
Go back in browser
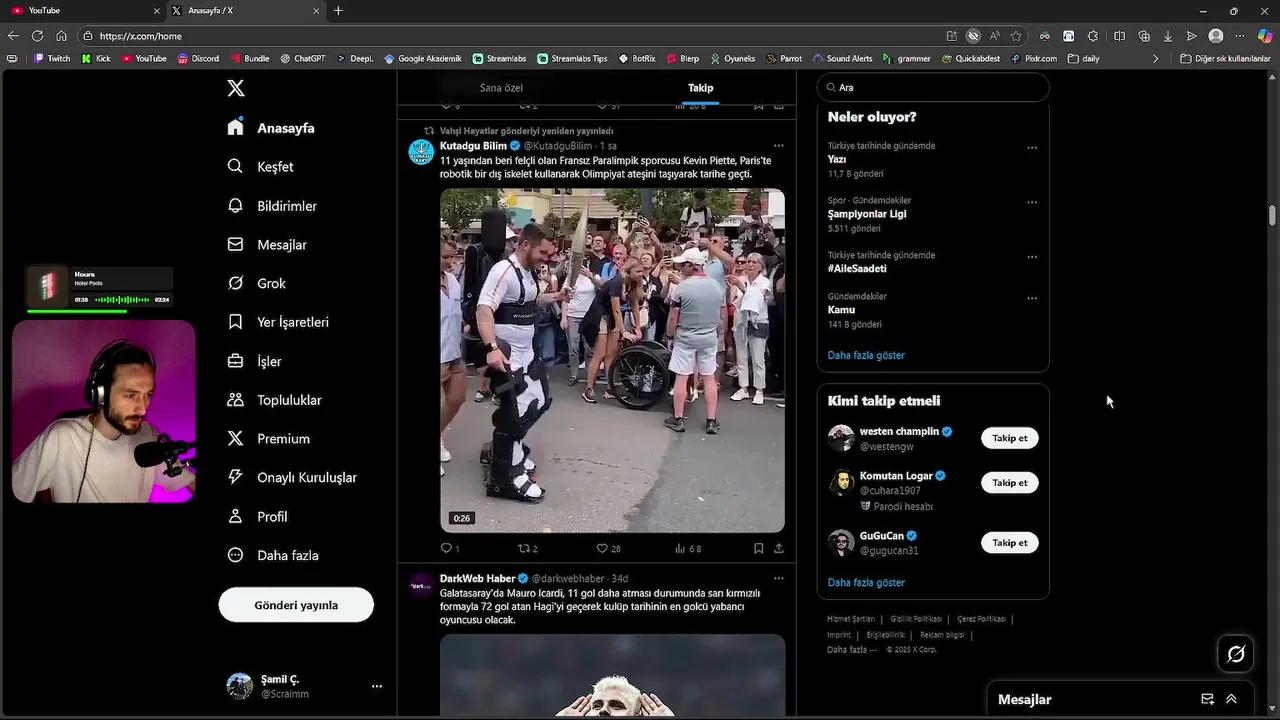tap(13, 36)
